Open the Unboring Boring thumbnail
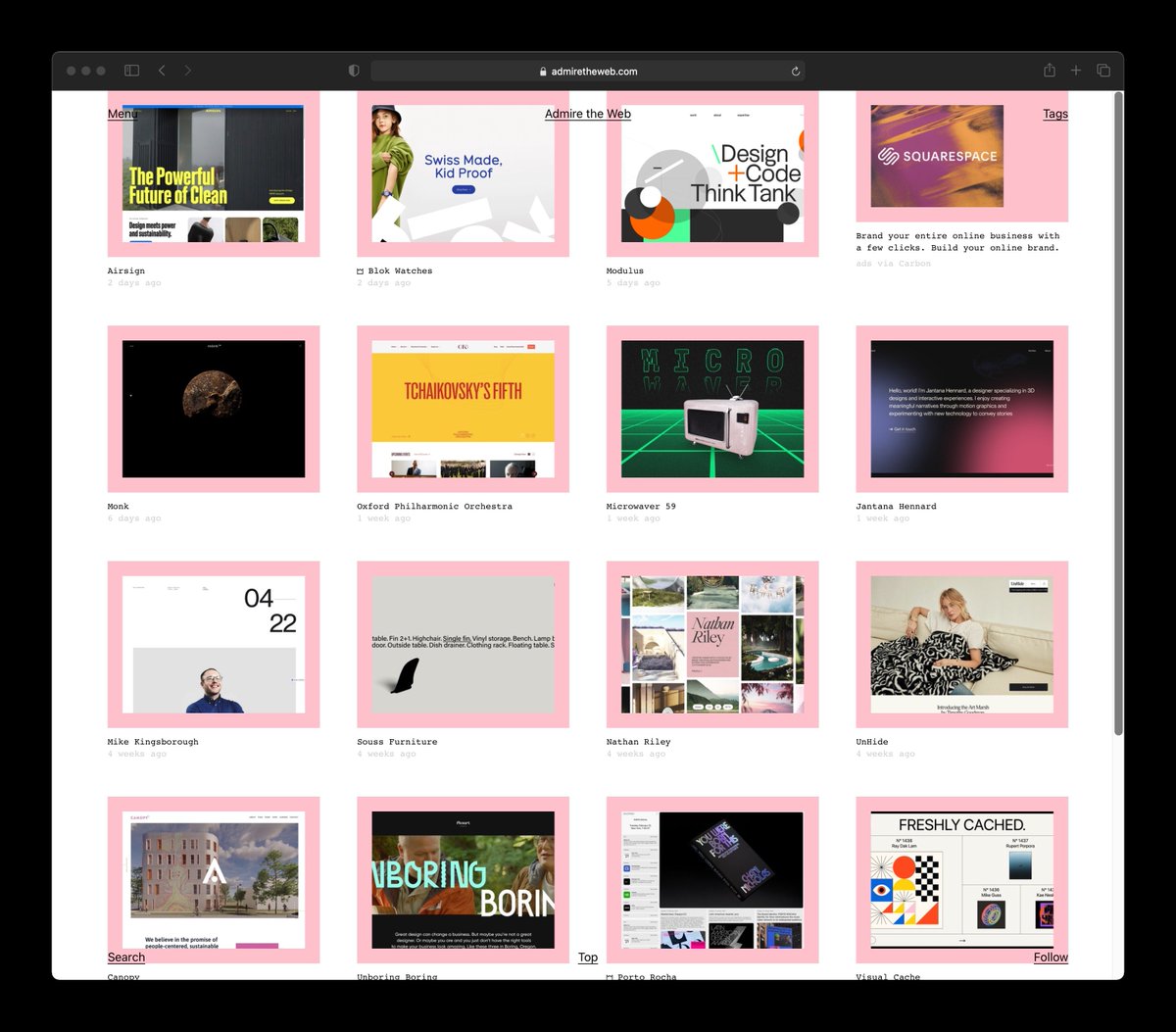The image size is (1176, 1032). click(x=463, y=879)
